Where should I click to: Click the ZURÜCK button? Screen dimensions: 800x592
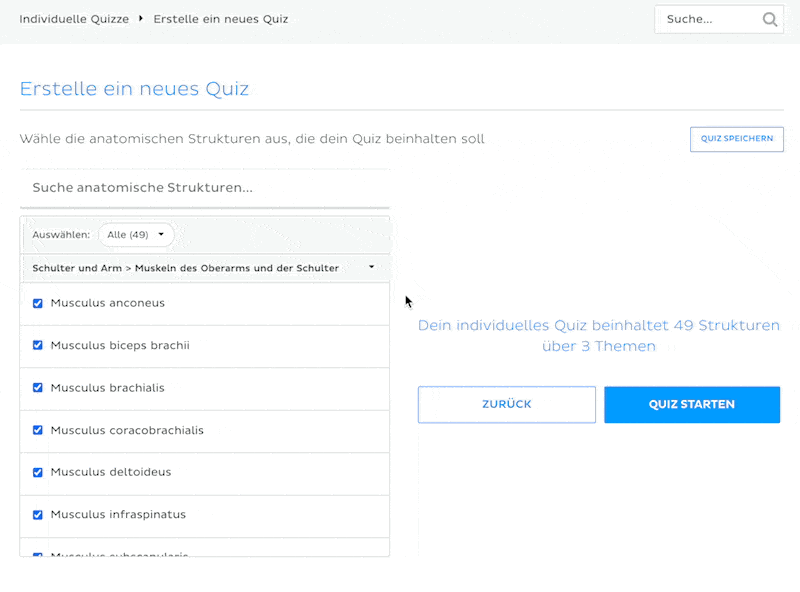507,404
